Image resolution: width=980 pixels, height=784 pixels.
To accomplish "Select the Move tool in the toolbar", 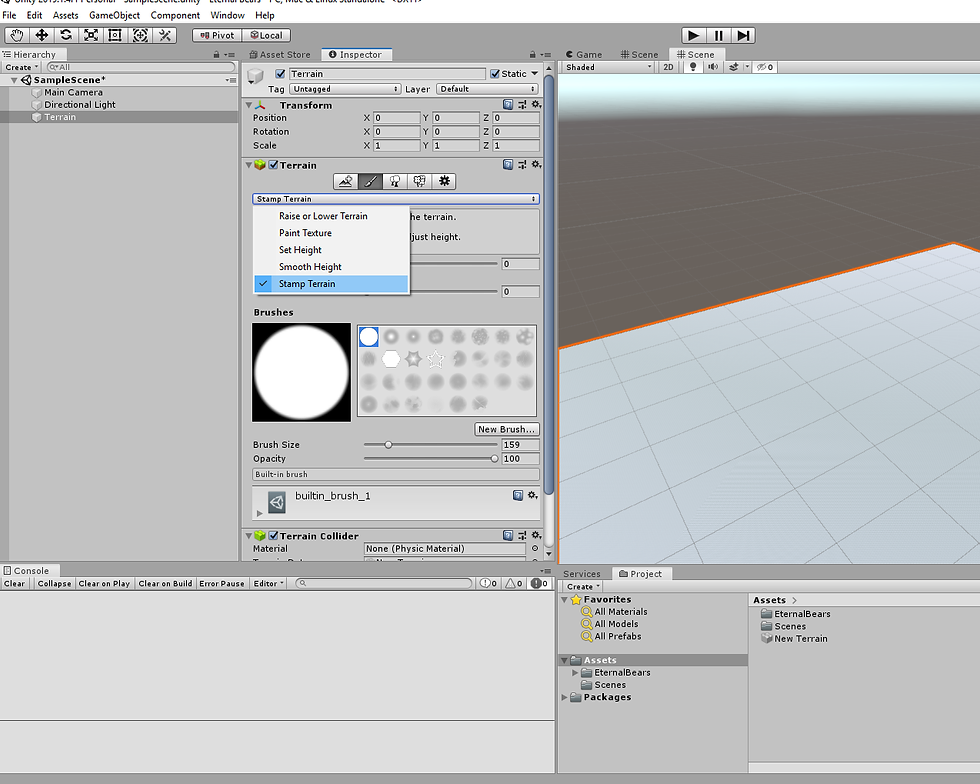I will pos(42,35).
